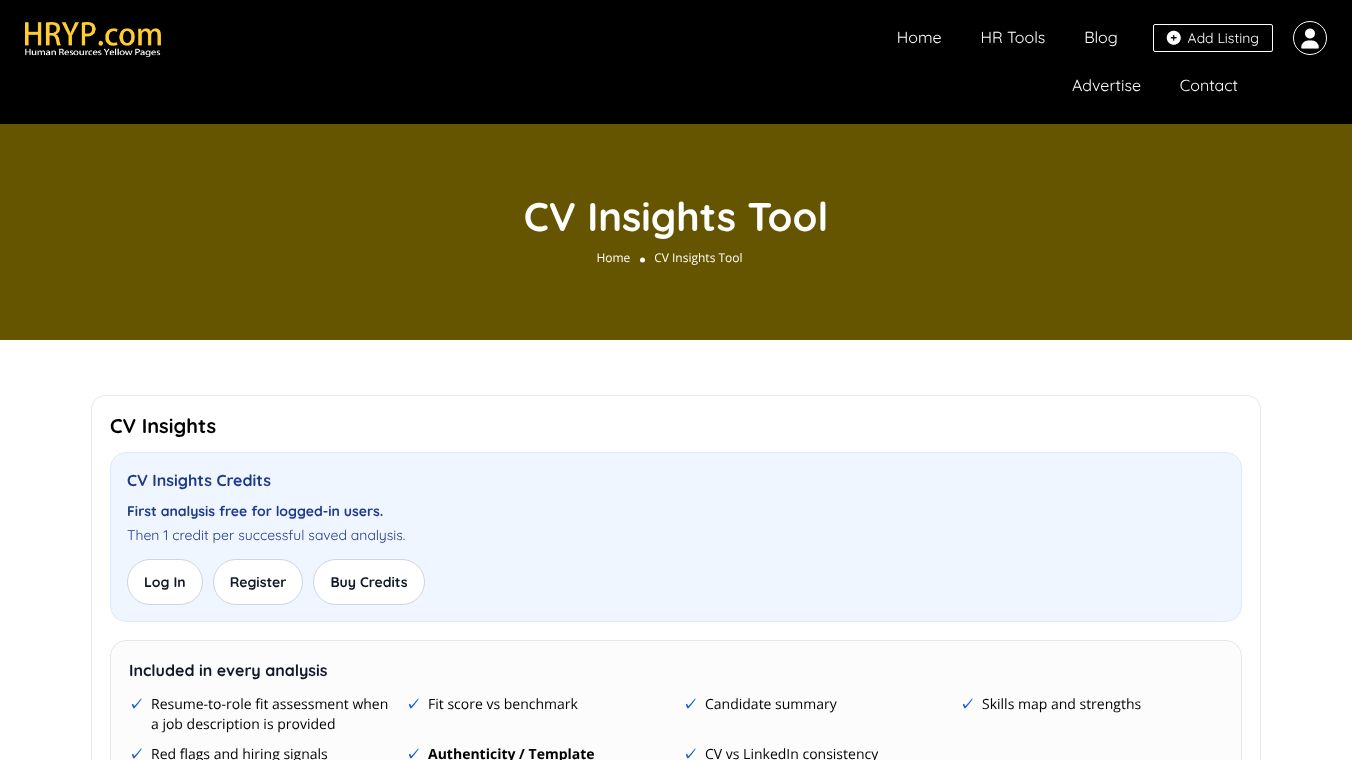
Task: Open the Advertise page
Action: (x=1106, y=86)
